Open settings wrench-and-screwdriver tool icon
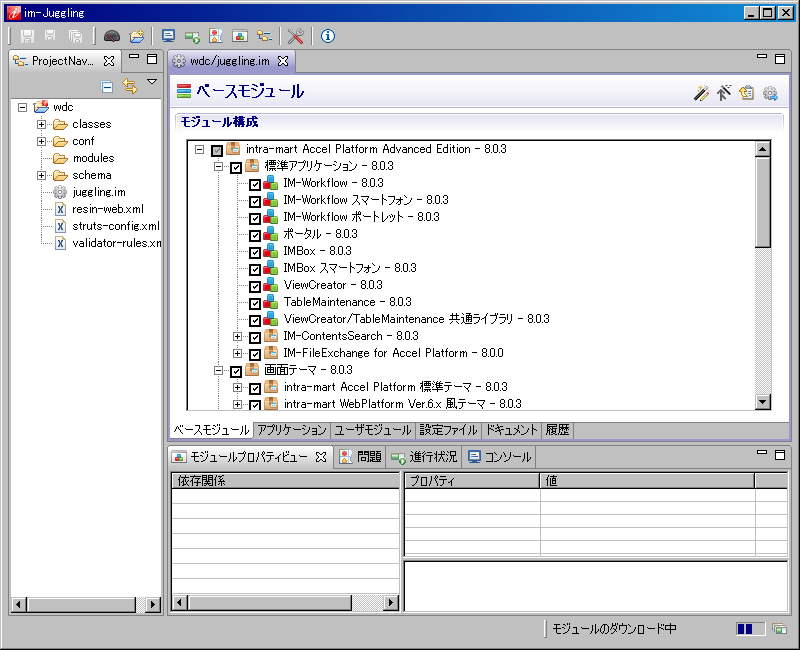Image resolution: width=800 pixels, height=650 pixels. (295, 36)
